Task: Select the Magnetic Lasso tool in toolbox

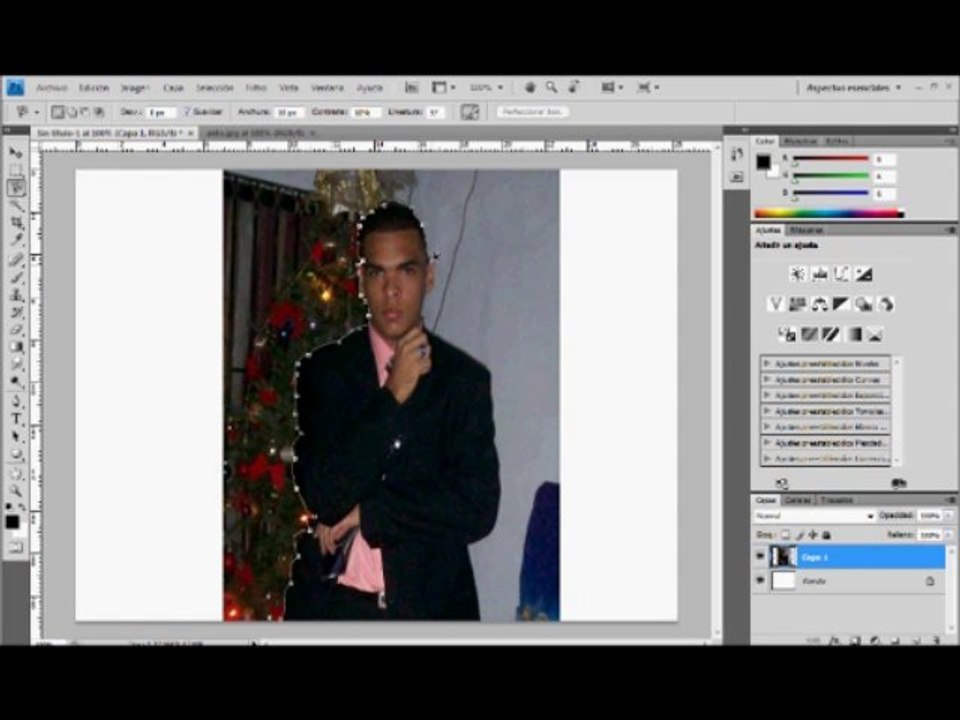Action: 16,187
